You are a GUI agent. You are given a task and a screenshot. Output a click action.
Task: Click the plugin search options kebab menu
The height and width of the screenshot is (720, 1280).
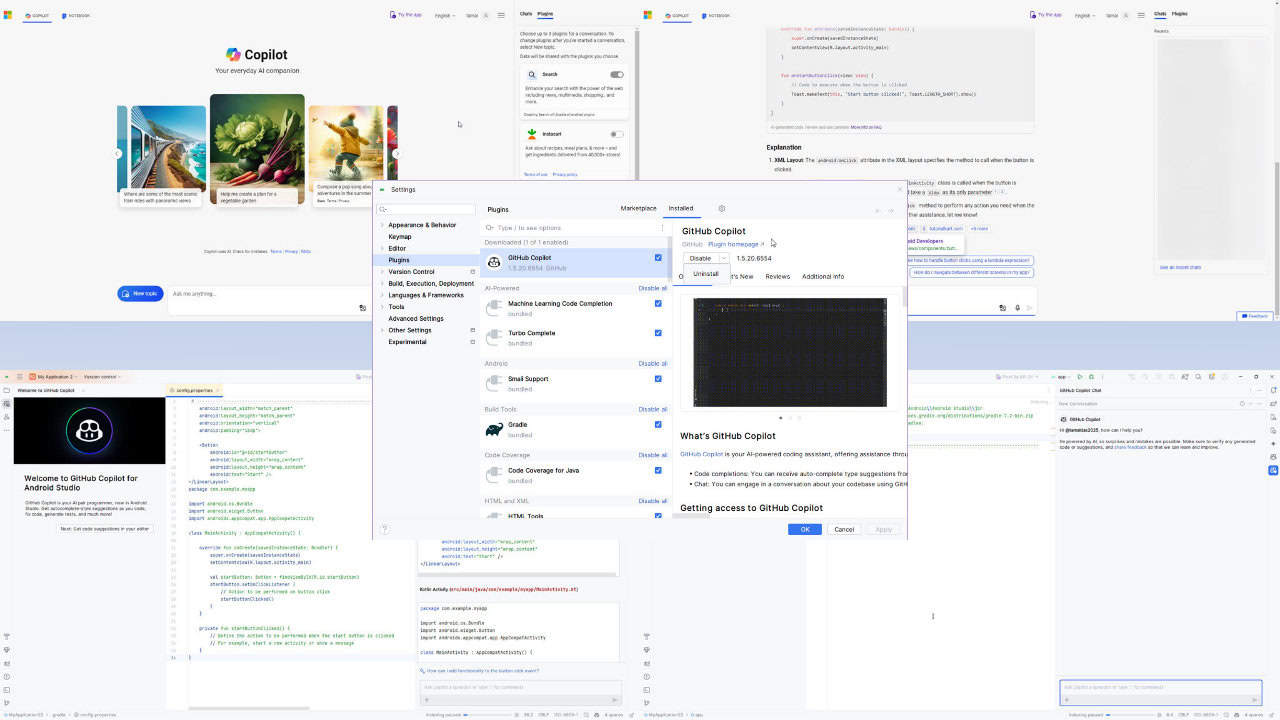(662, 228)
